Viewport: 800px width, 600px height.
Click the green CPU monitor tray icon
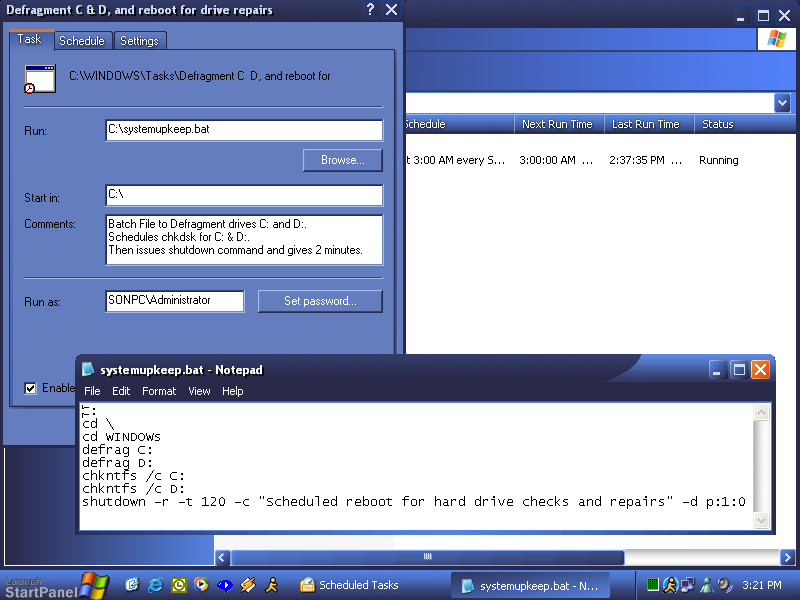[x=652, y=585]
